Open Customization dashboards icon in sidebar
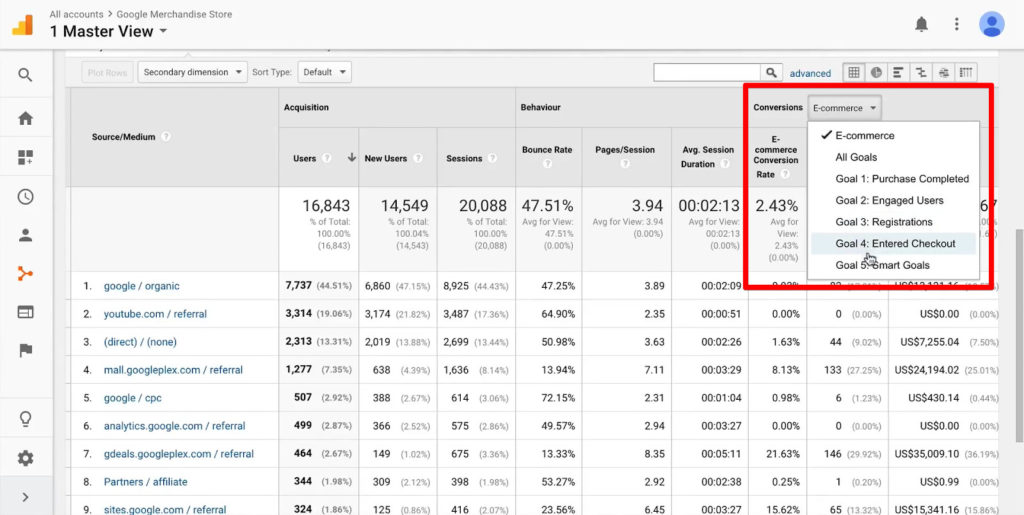This screenshot has height=515, width=1024. 25,157
